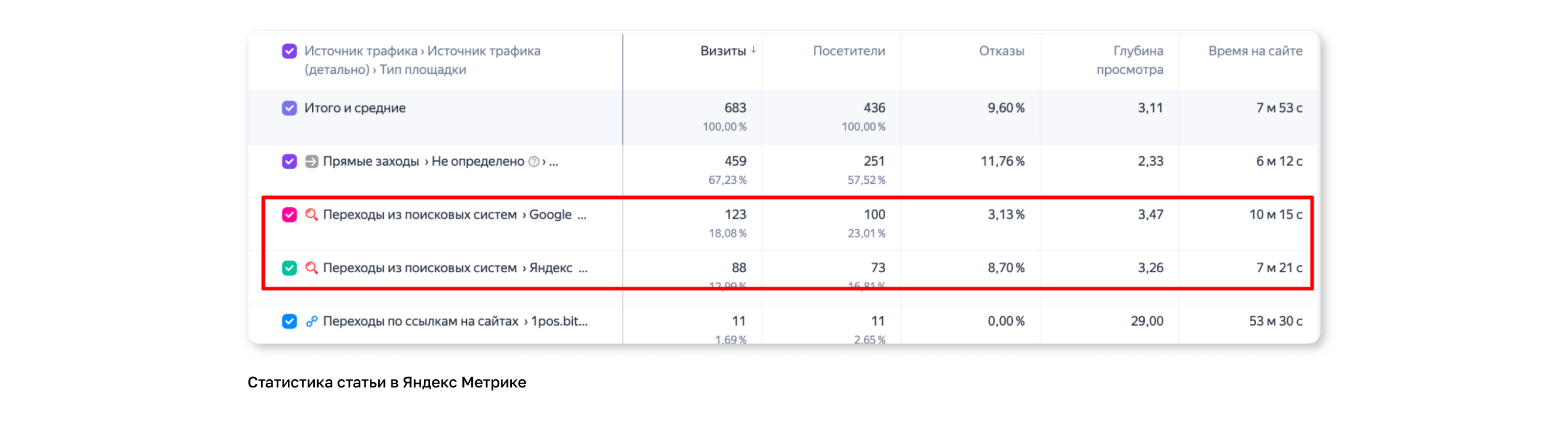Image resolution: width=1568 pixels, height=422 pixels.
Task: Uncheck the Итого и средние checkbox
Action: 289,108
